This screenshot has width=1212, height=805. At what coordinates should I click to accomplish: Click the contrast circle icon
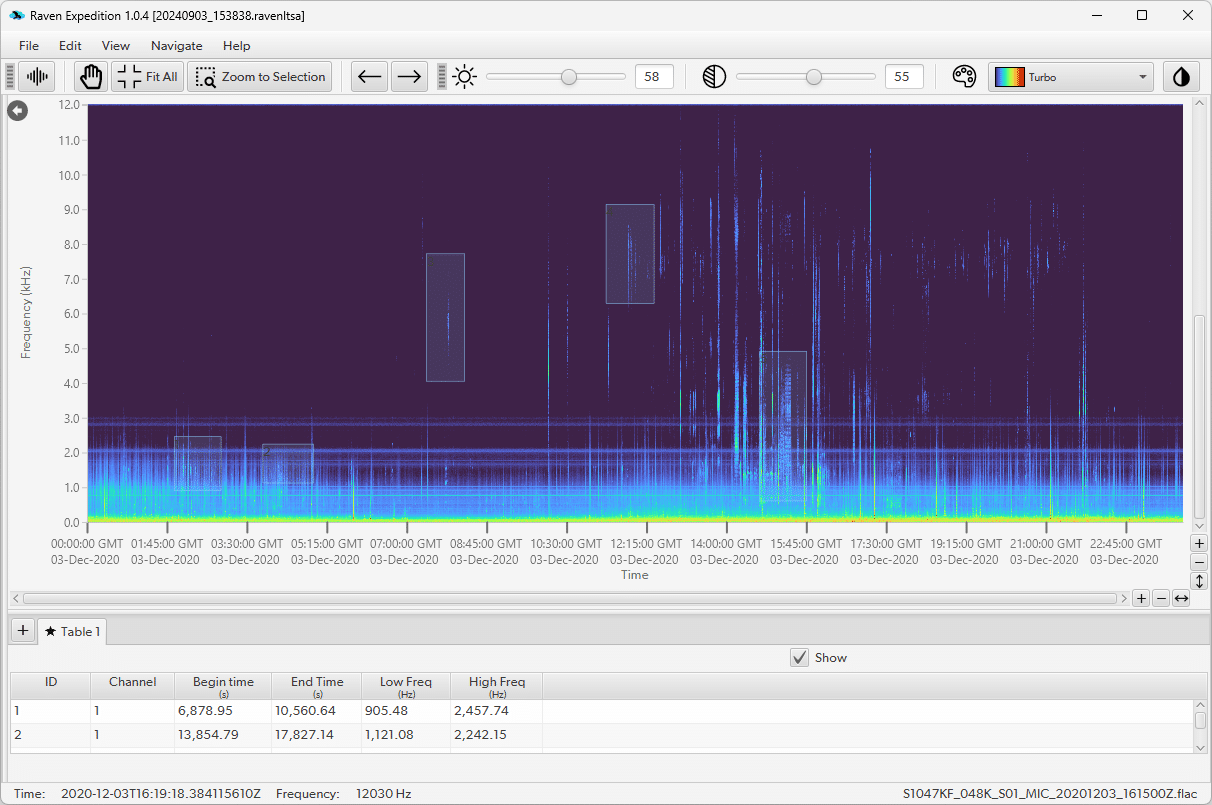pyautogui.click(x=714, y=77)
